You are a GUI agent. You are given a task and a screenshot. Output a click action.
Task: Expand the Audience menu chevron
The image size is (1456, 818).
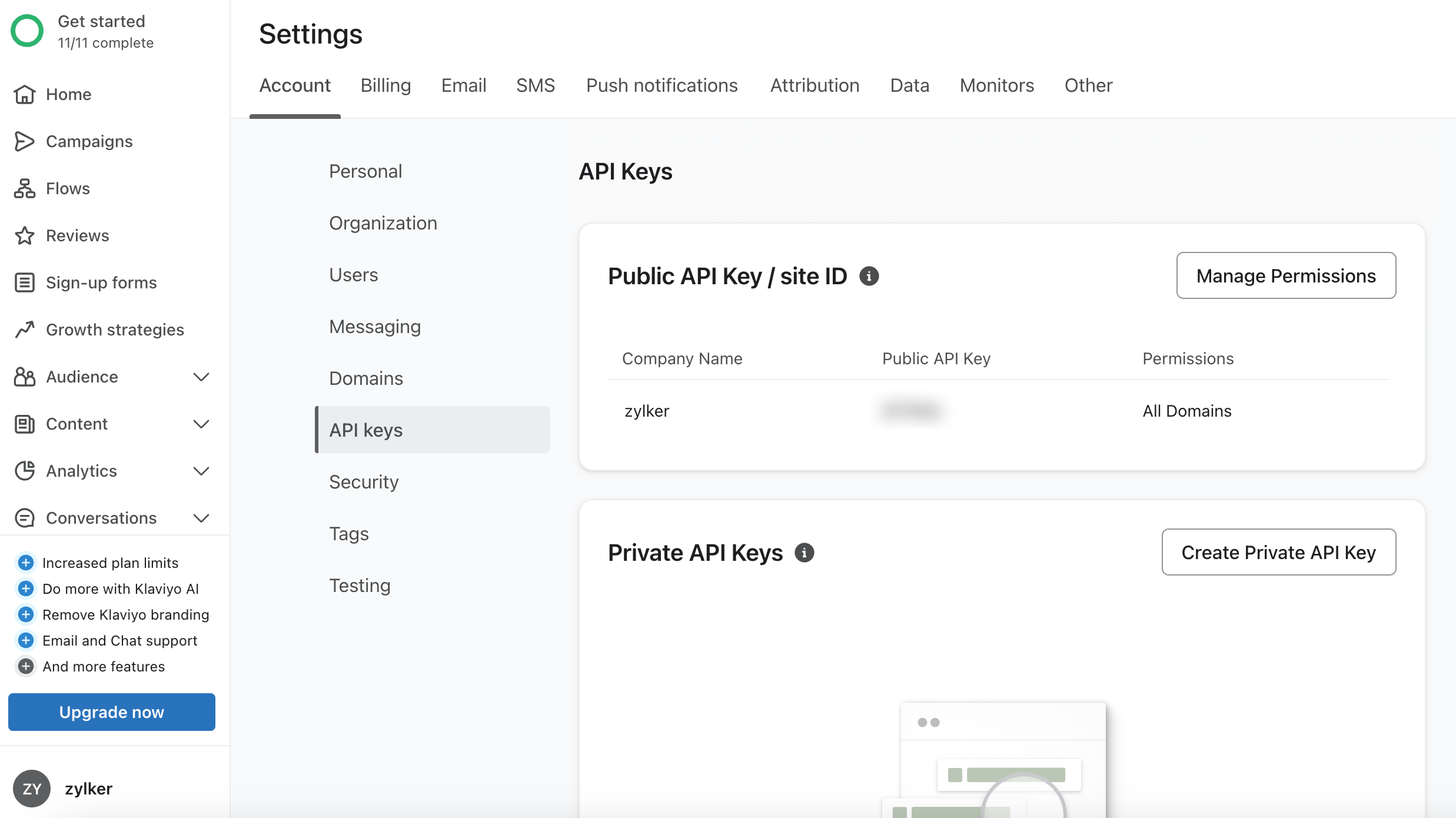pos(201,377)
